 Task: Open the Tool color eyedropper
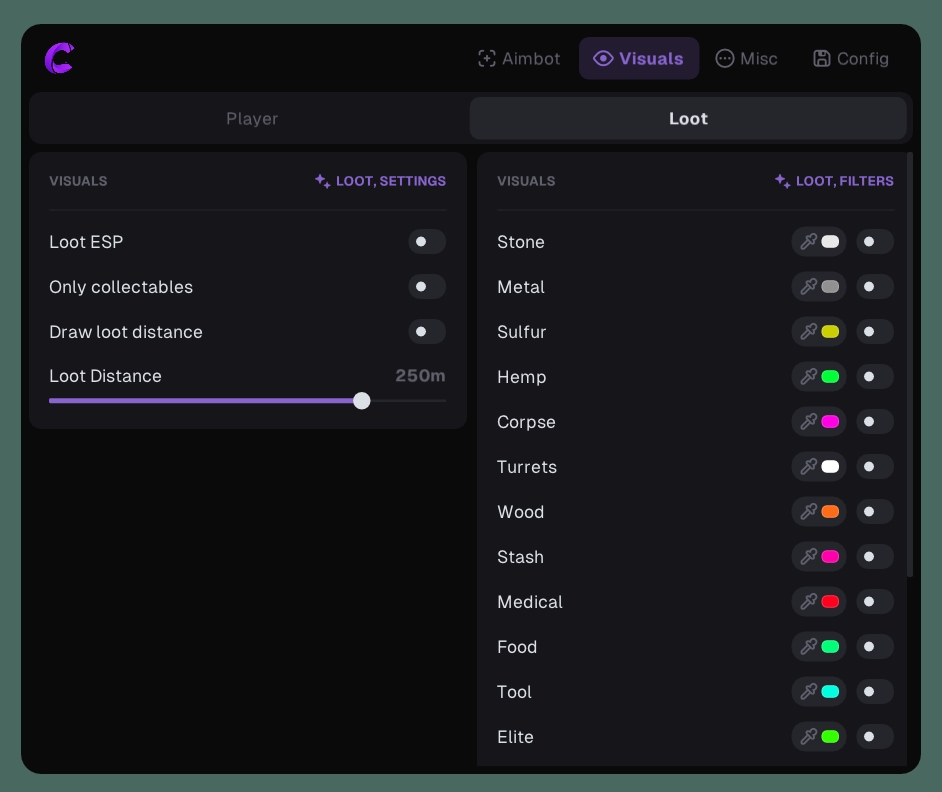click(x=808, y=691)
